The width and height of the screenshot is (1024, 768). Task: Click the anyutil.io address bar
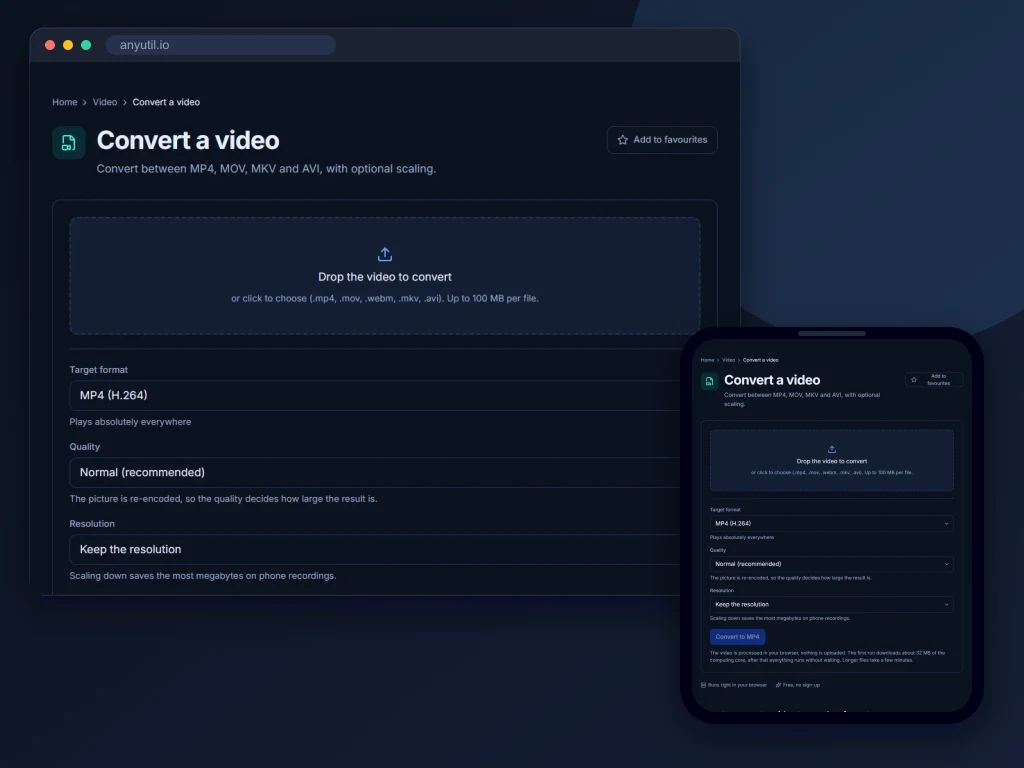coord(221,45)
